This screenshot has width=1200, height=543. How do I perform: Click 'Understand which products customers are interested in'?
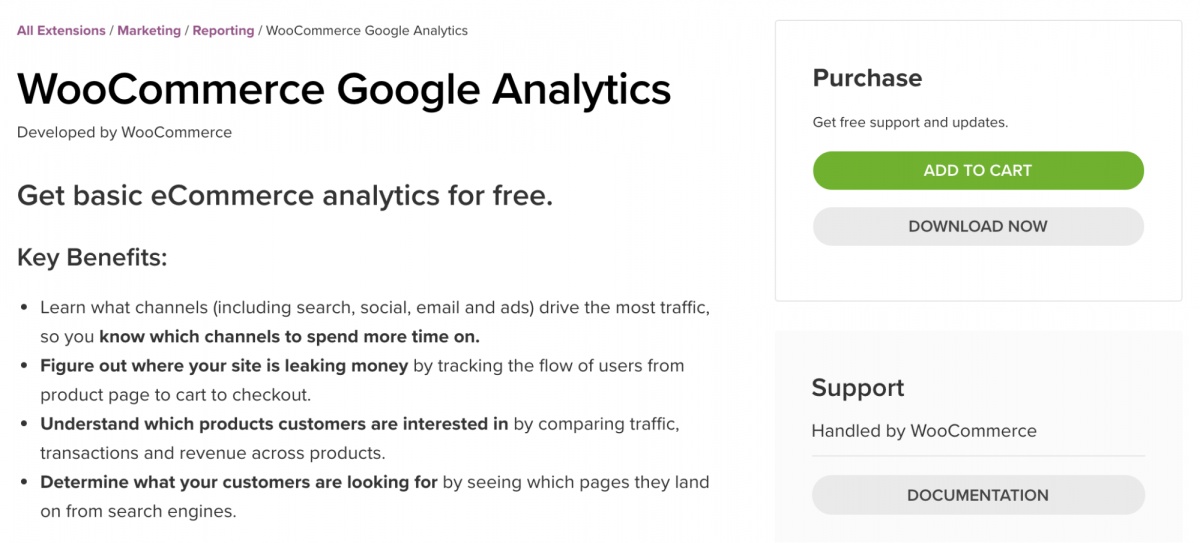pyautogui.click(x=274, y=424)
